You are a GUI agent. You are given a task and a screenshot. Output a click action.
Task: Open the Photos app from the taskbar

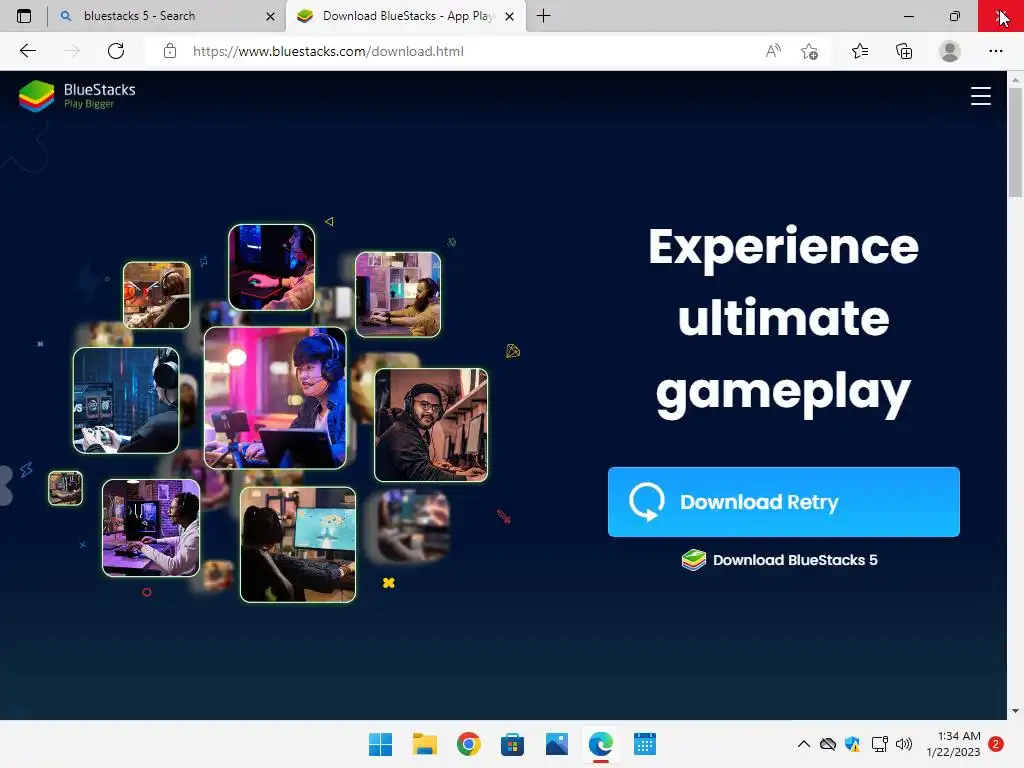556,744
